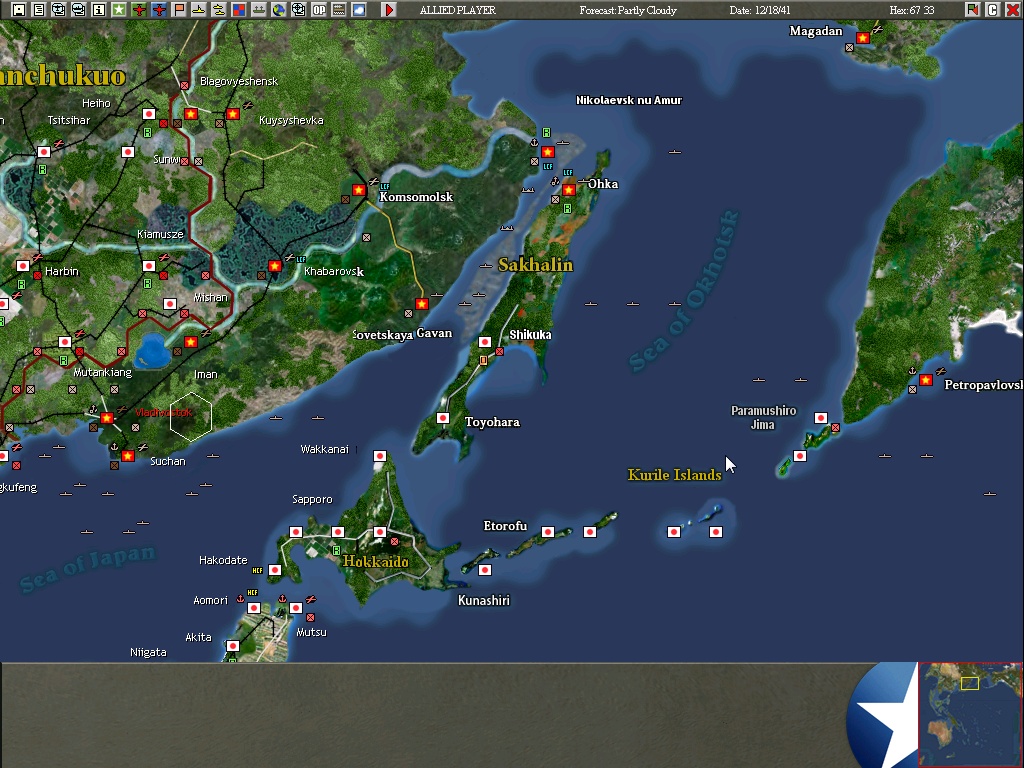1024x768 pixels.
Task: Click the 'Sapporo' city label
Action: [312, 500]
